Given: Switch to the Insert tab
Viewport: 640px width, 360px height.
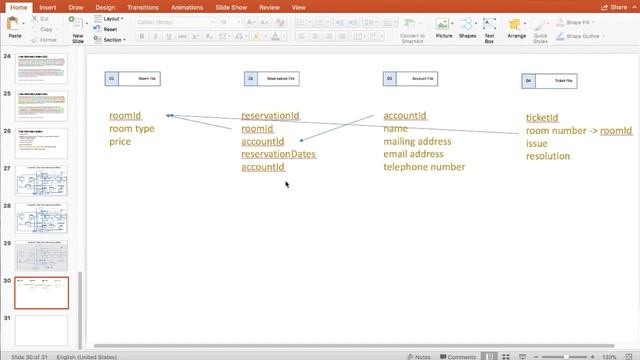Looking at the screenshot, I should tap(48, 7).
